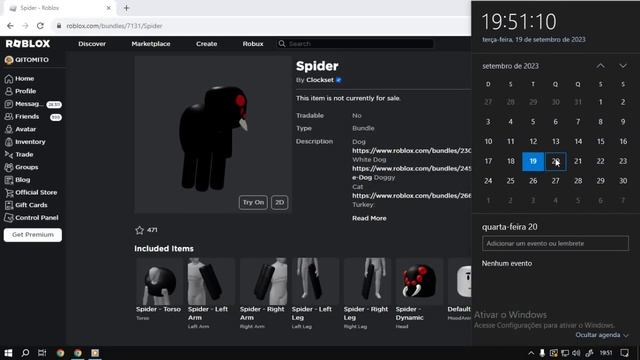Click the add event or reminder field
Viewport: 640px width, 360px height.
tap(555, 243)
